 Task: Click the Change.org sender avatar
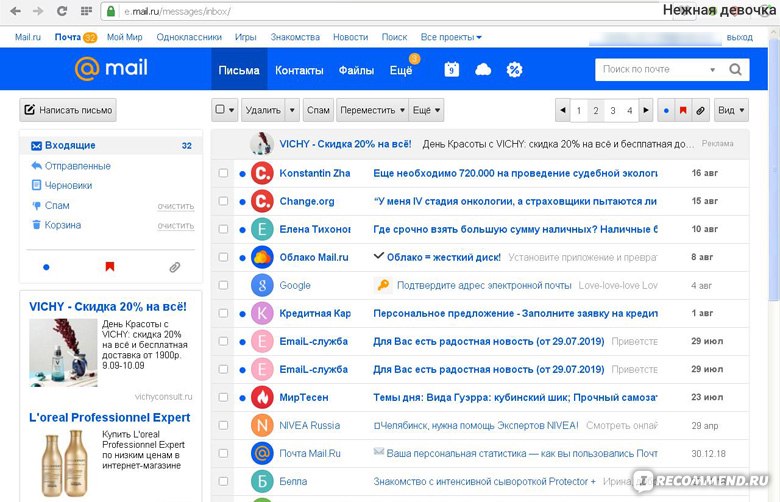click(x=262, y=201)
